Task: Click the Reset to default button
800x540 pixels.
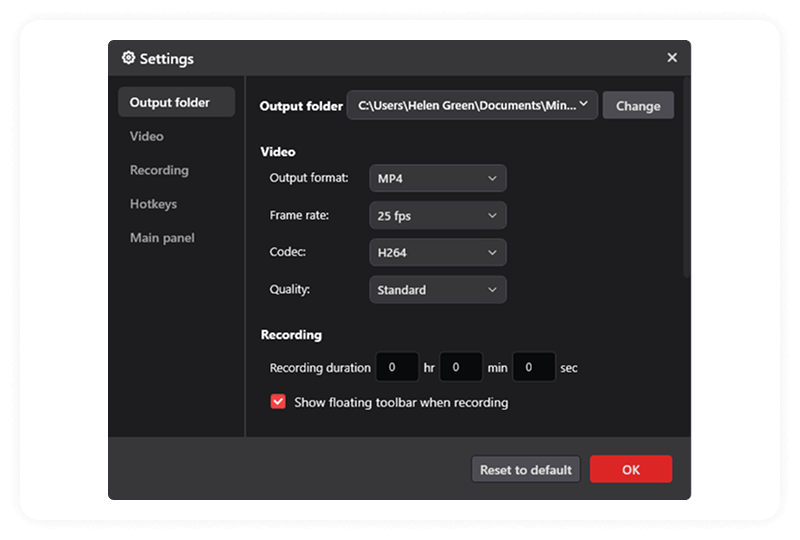Action: click(x=526, y=470)
